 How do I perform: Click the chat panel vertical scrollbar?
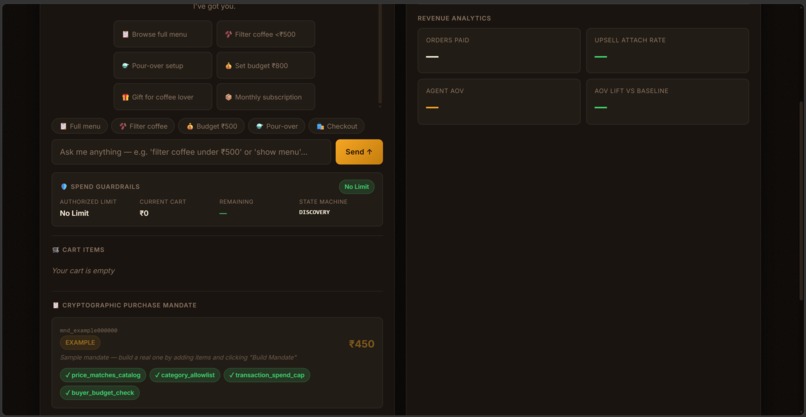[x=380, y=54]
